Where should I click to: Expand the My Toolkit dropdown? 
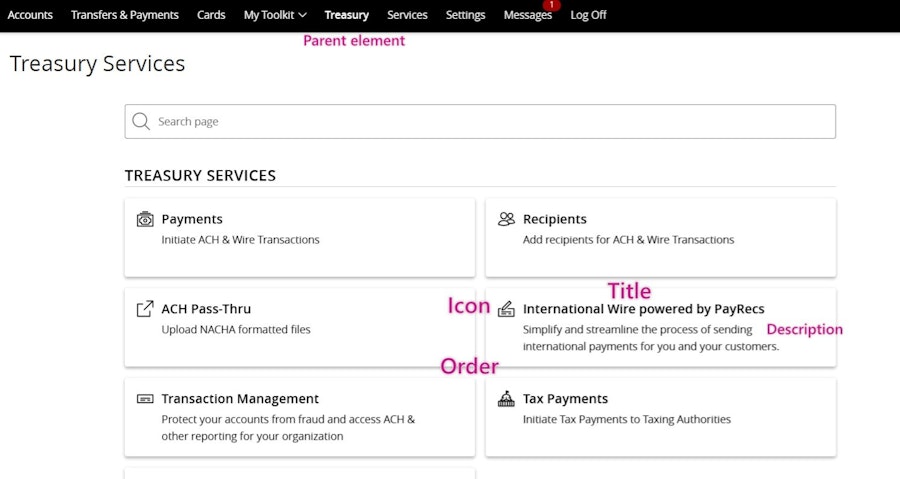pyautogui.click(x=275, y=15)
